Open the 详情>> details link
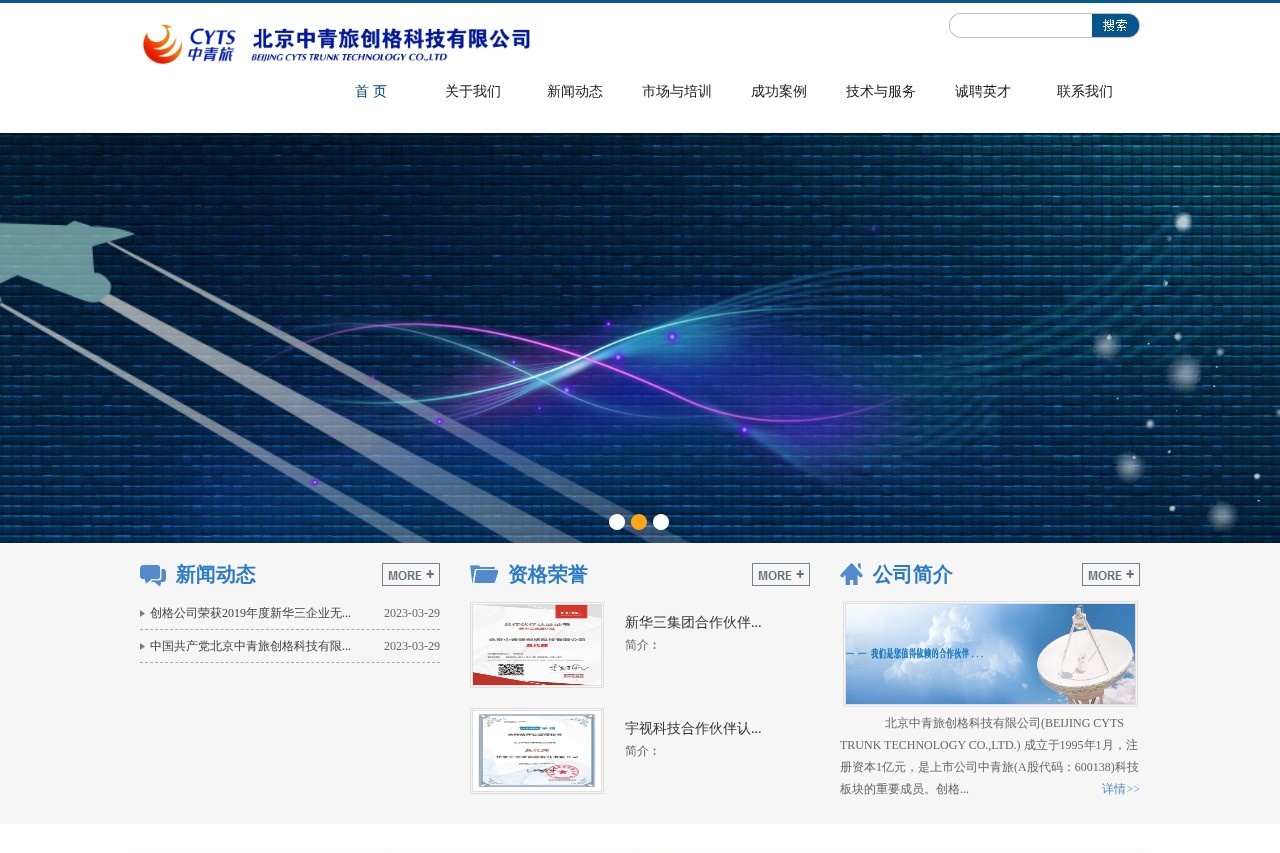Image resolution: width=1280 pixels, height=853 pixels. (x=1121, y=789)
